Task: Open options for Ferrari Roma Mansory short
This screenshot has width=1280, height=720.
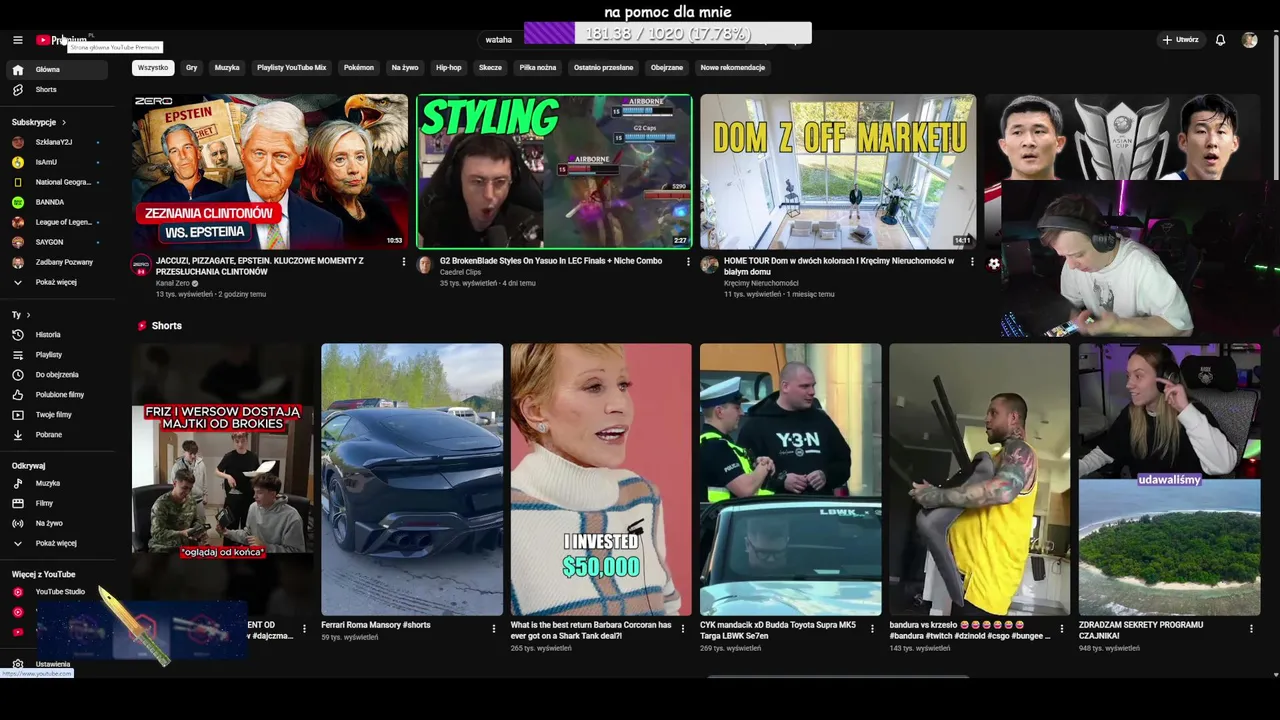Action: pyautogui.click(x=494, y=629)
